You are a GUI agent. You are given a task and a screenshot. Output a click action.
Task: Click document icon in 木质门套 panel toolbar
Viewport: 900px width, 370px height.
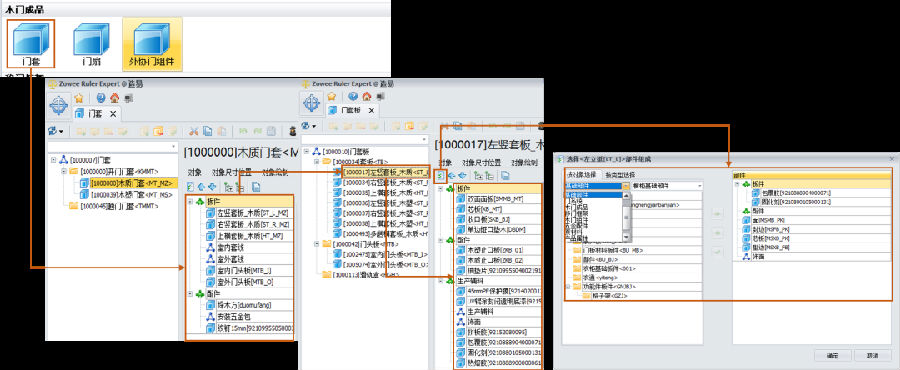[256, 186]
